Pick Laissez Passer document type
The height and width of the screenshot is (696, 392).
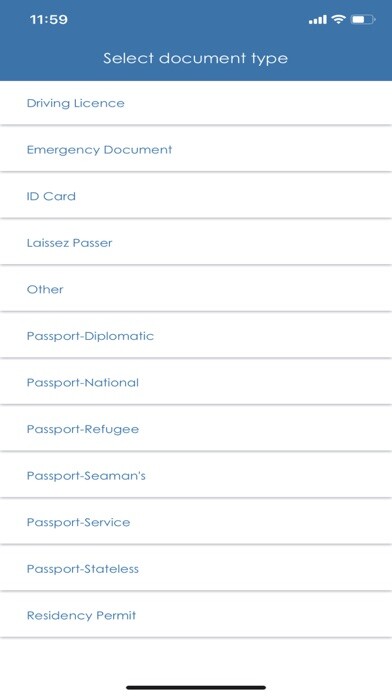coord(196,242)
